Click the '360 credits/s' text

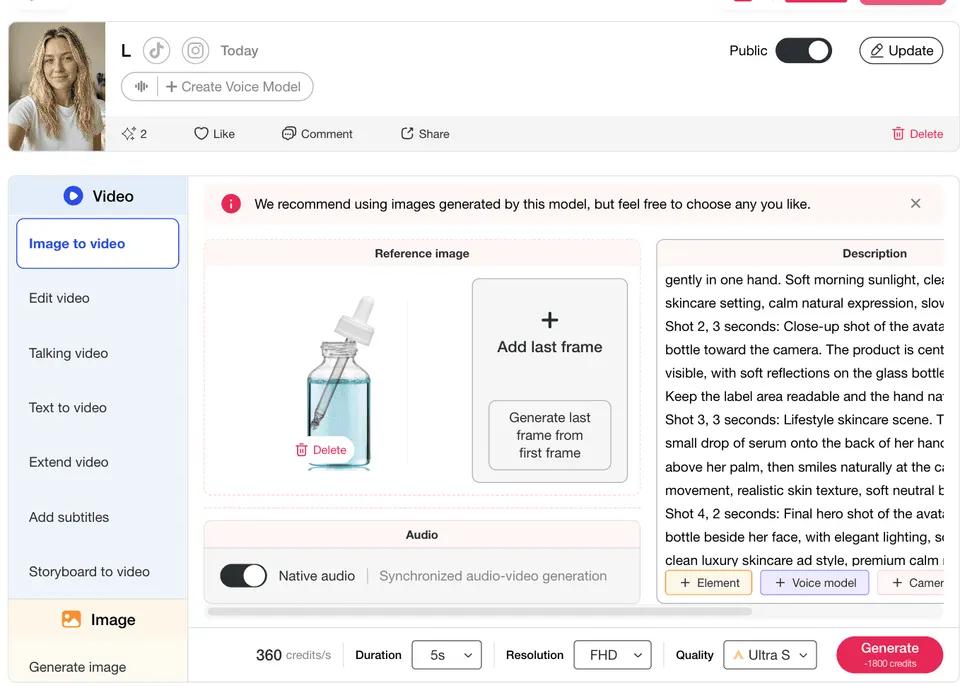coord(293,655)
